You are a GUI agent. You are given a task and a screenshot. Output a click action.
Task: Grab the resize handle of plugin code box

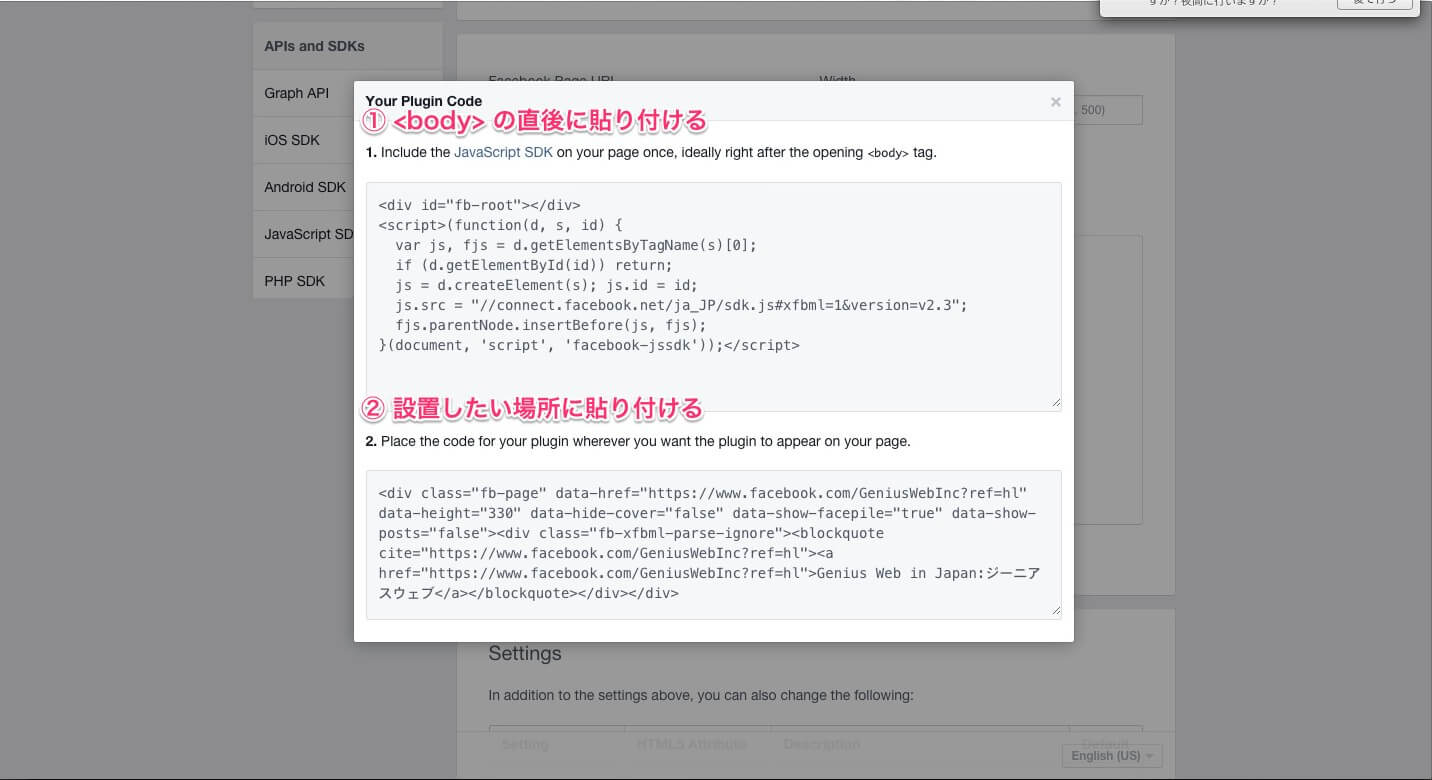[1055, 612]
